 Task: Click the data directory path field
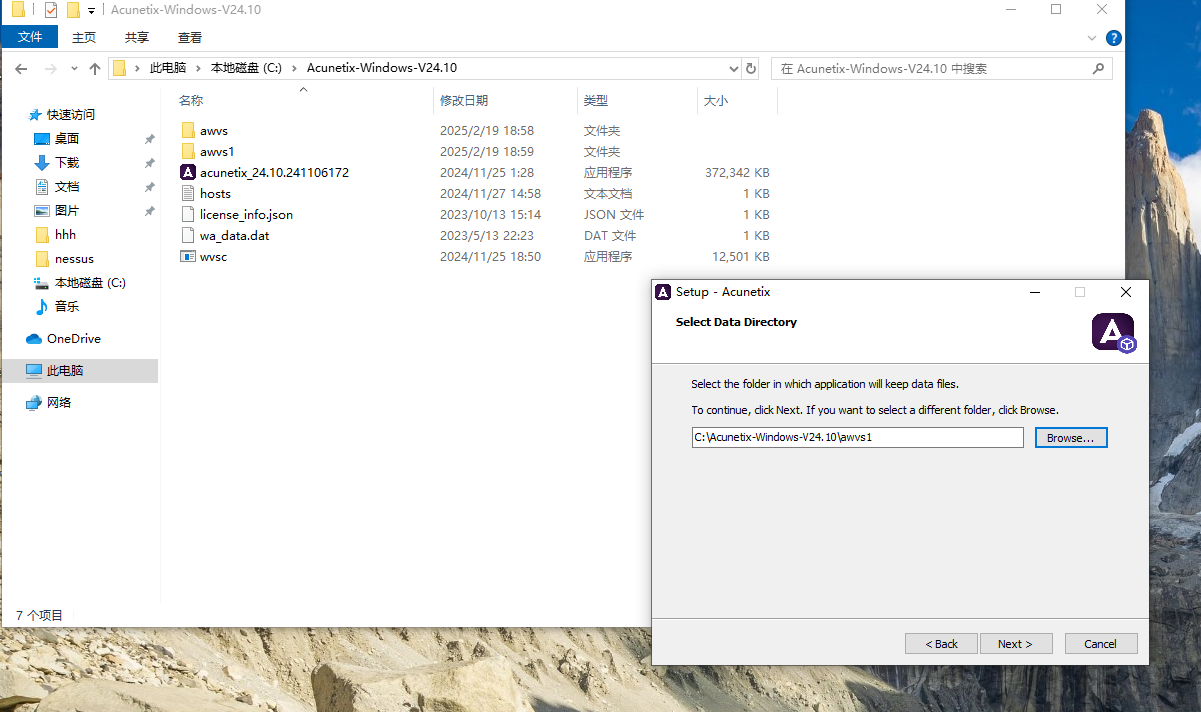click(x=857, y=438)
